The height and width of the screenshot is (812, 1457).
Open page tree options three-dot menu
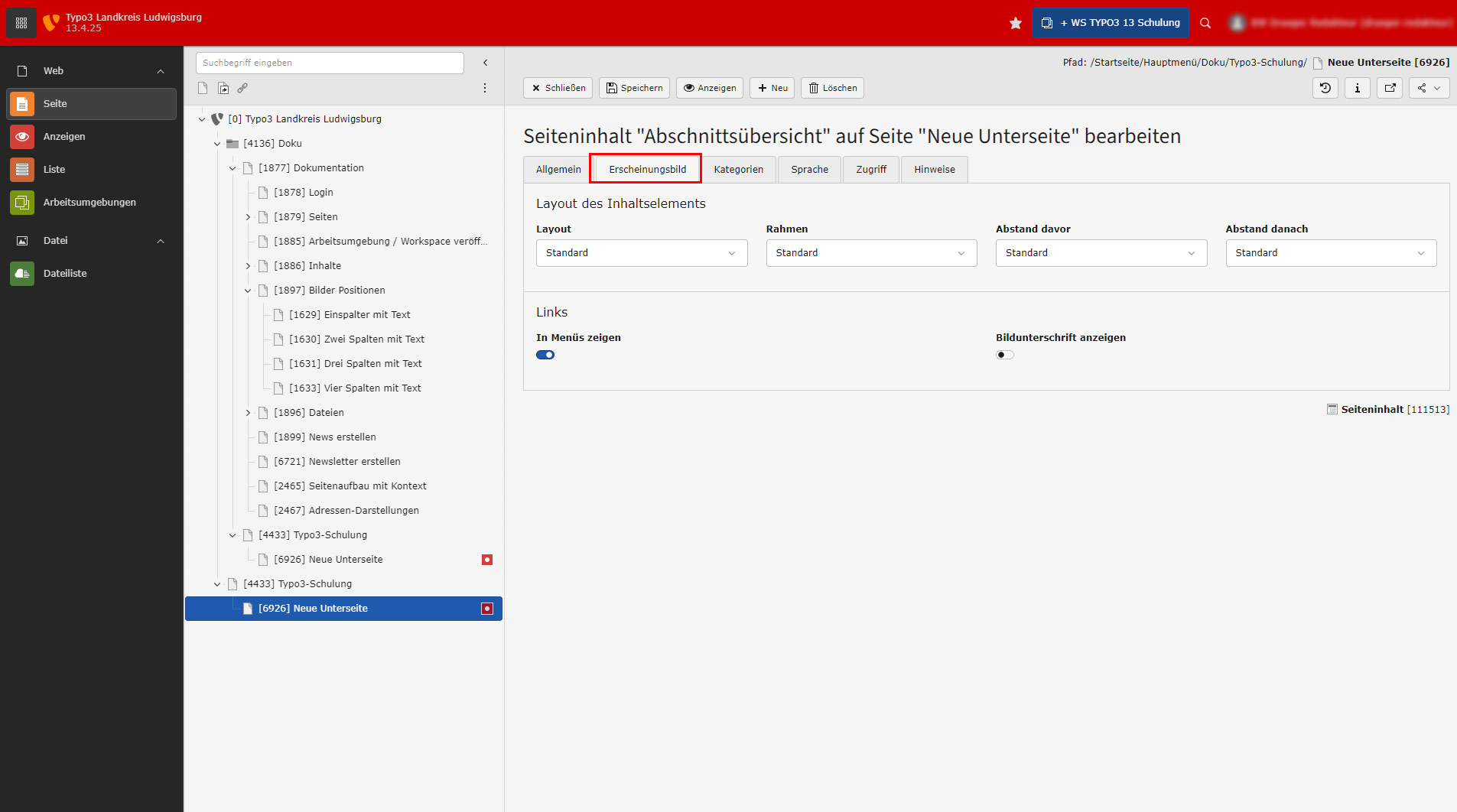484,88
